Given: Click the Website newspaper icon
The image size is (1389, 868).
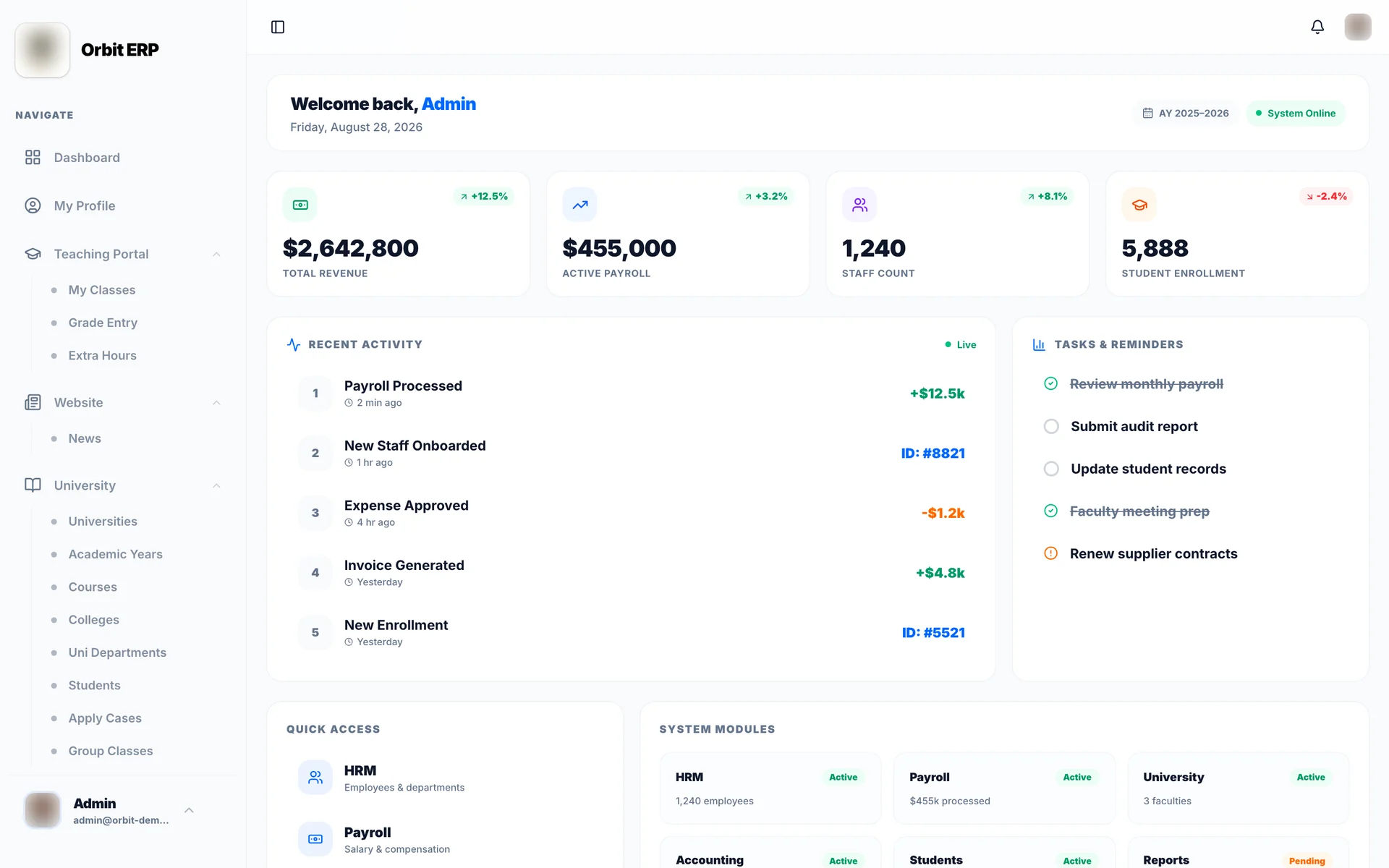Looking at the screenshot, I should point(33,402).
